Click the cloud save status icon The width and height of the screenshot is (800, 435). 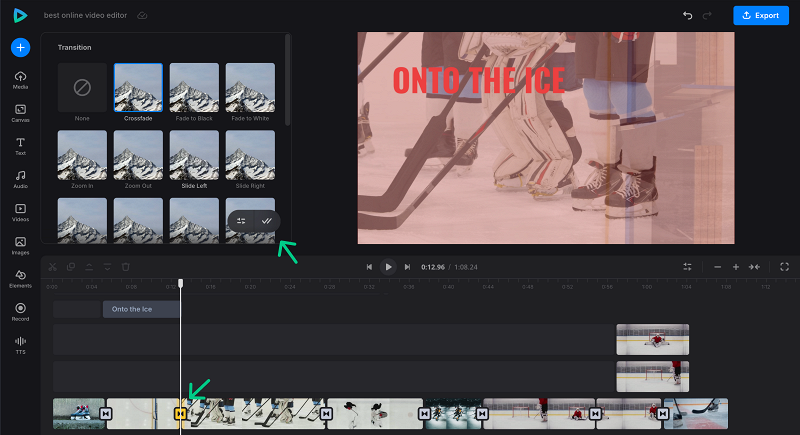click(x=142, y=15)
